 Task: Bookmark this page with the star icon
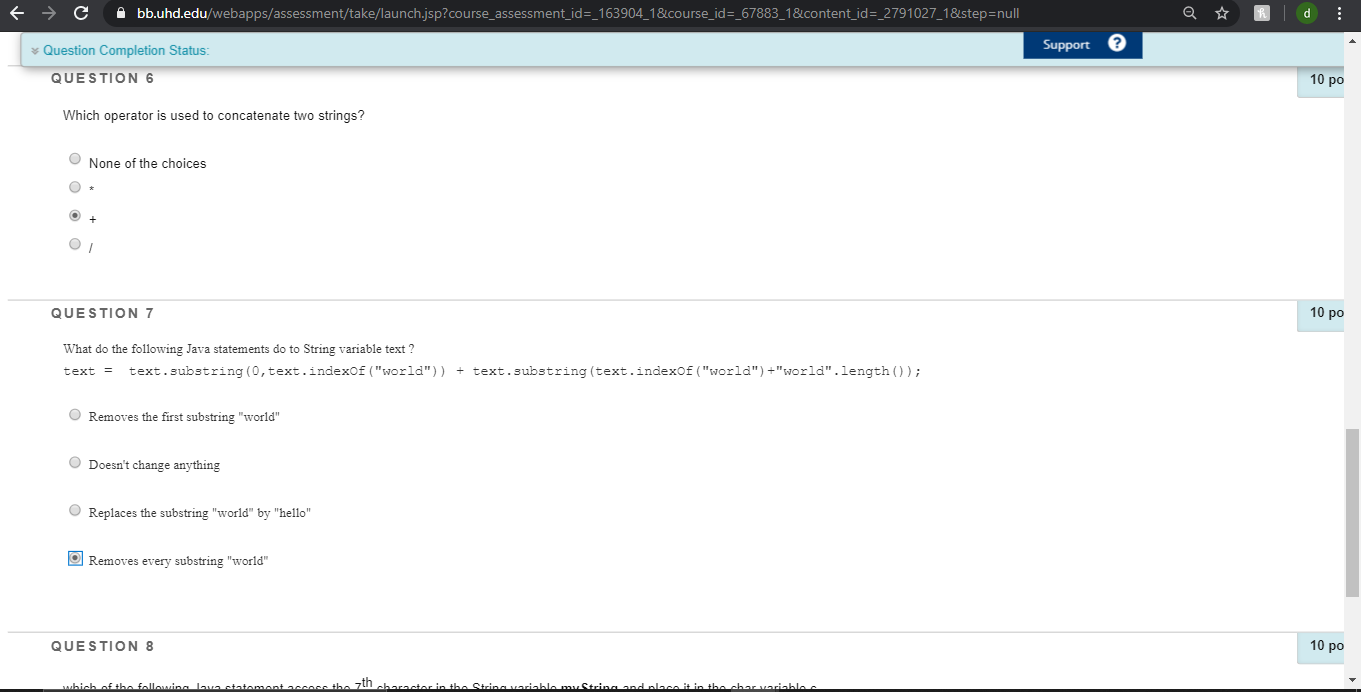point(1221,14)
